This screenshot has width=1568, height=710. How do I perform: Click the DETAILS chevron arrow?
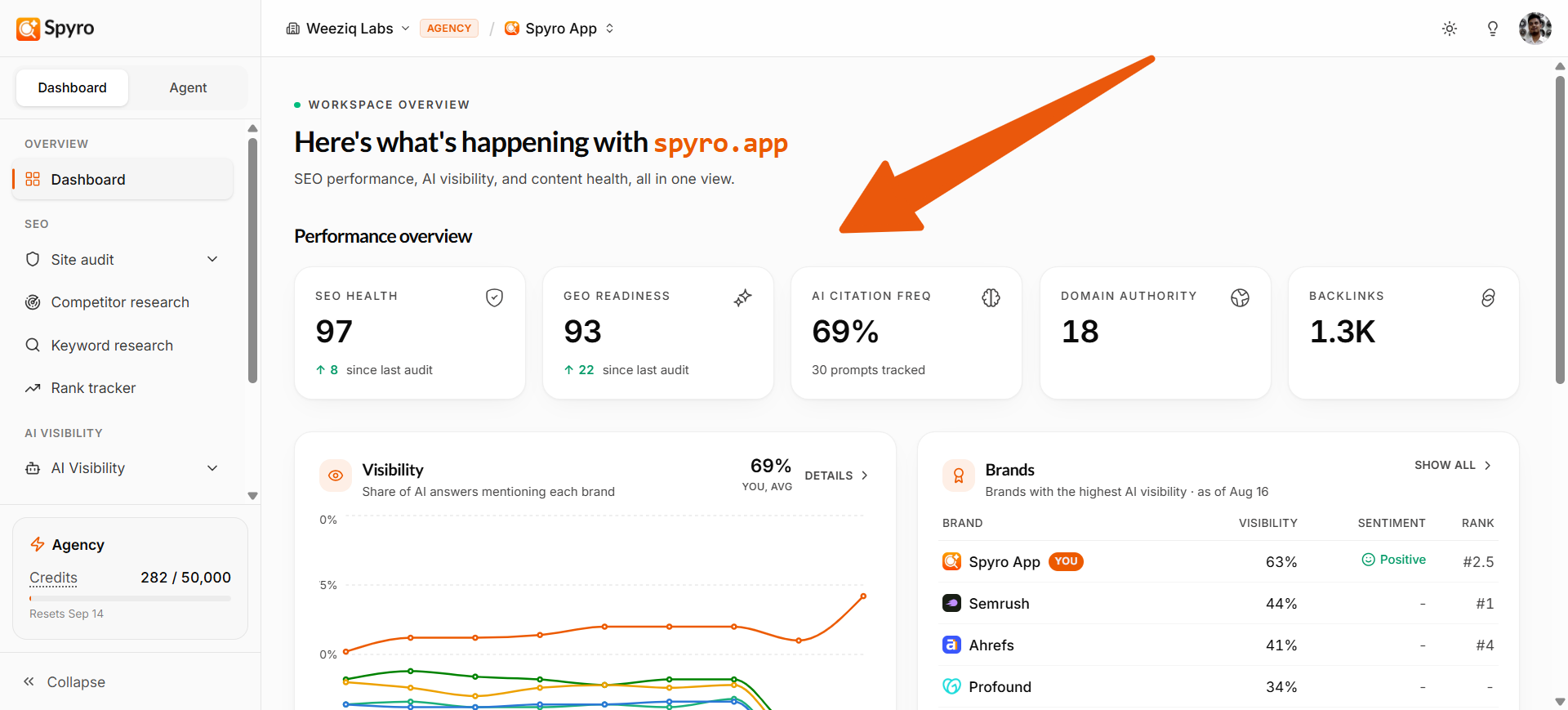click(865, 476)
